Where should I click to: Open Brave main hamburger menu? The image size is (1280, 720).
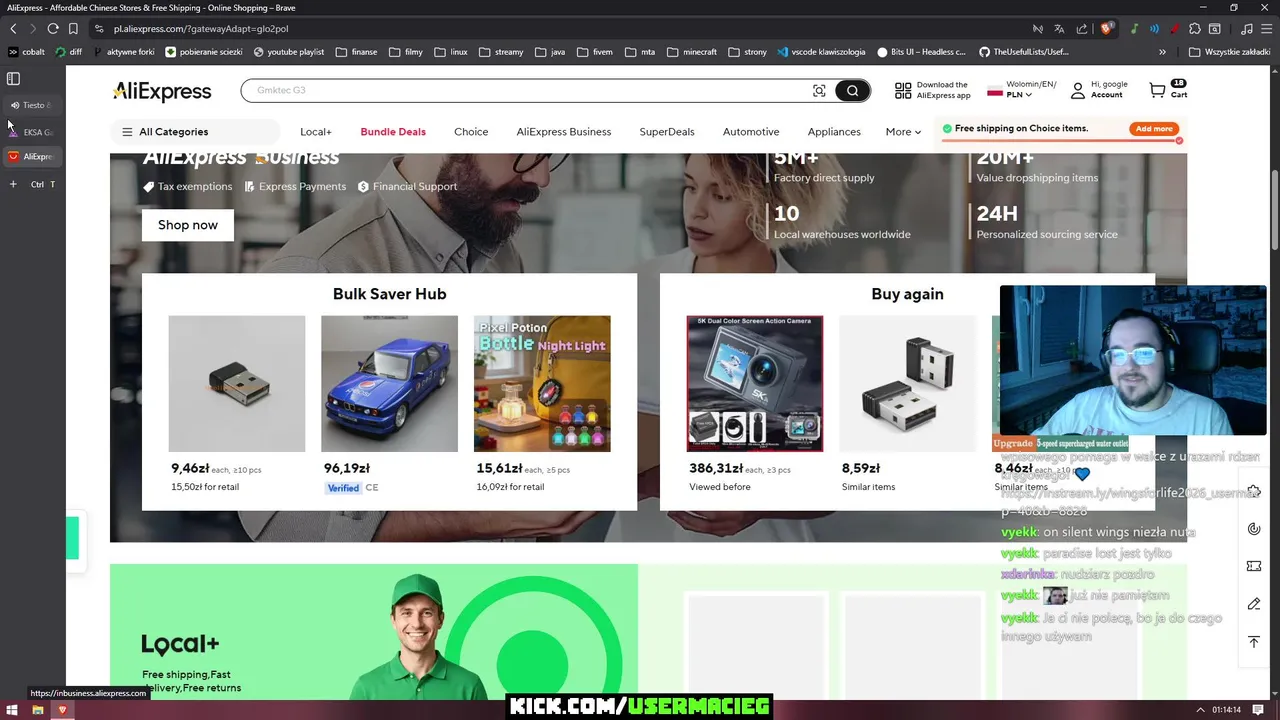[x=1265, y=29]
